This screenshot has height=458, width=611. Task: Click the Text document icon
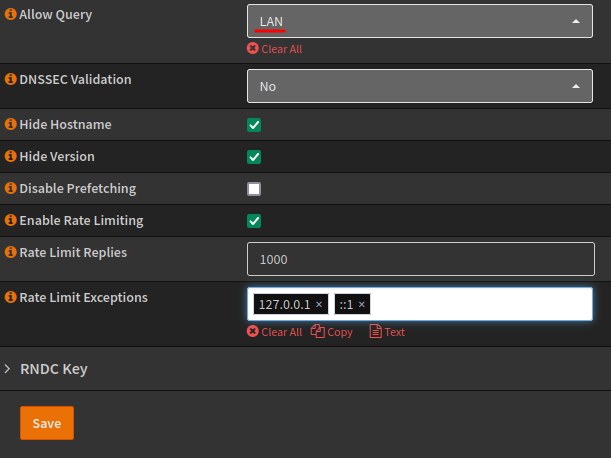376,331
